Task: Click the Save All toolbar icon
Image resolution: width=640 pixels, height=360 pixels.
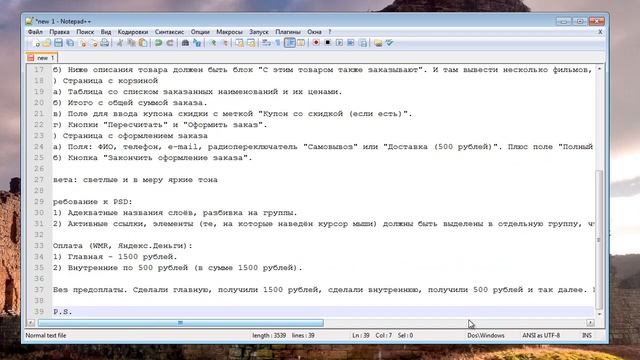Action: tap(70, 43)
